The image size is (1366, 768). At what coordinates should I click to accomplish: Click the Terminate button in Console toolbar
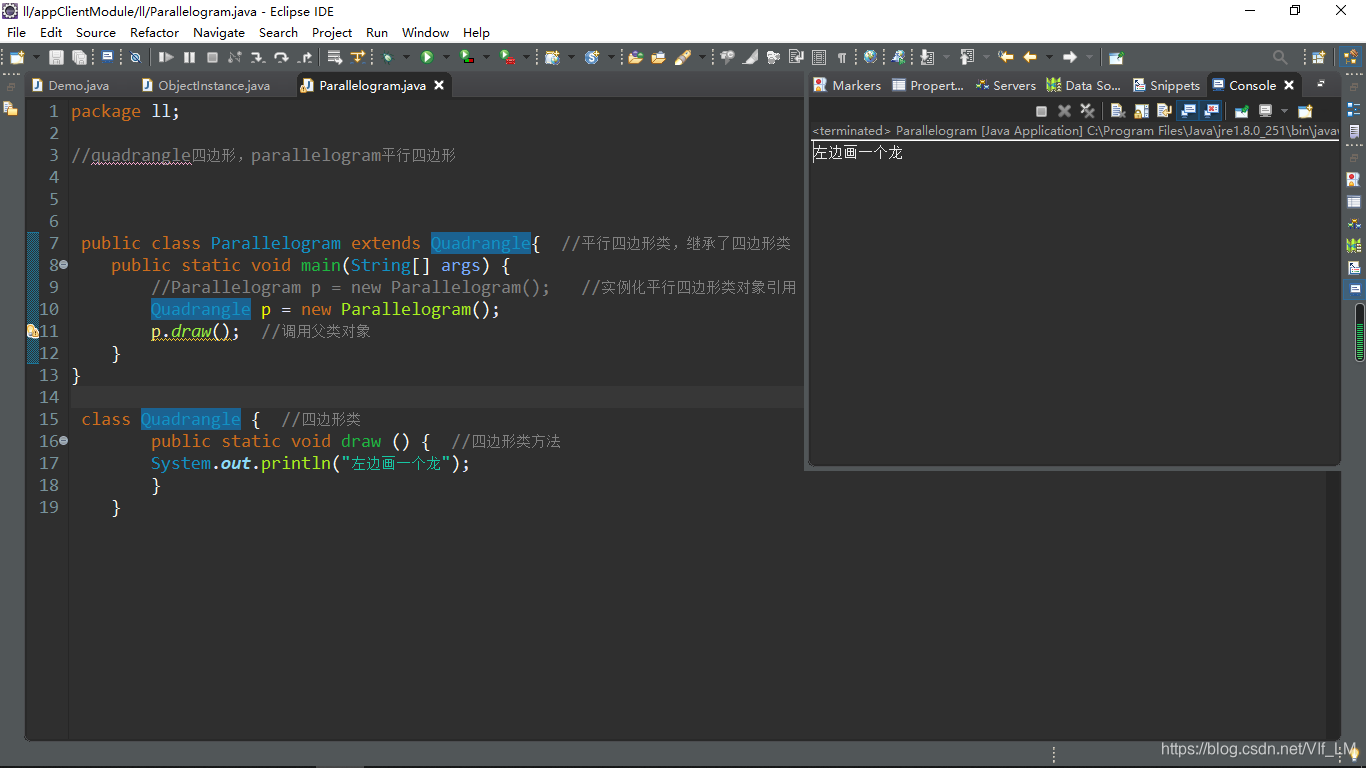[1042, 111]
